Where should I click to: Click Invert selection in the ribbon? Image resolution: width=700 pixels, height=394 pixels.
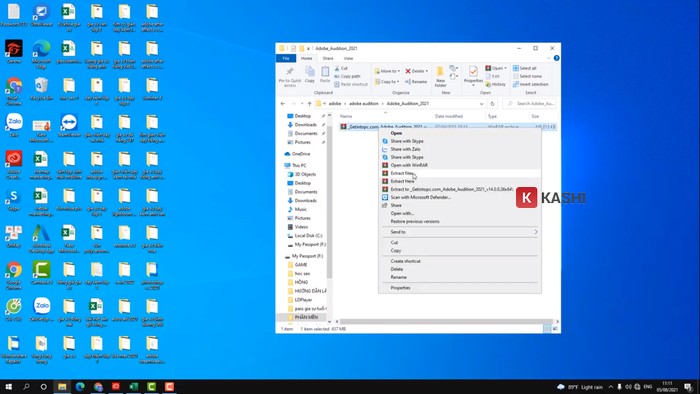(x=531, y=84)
